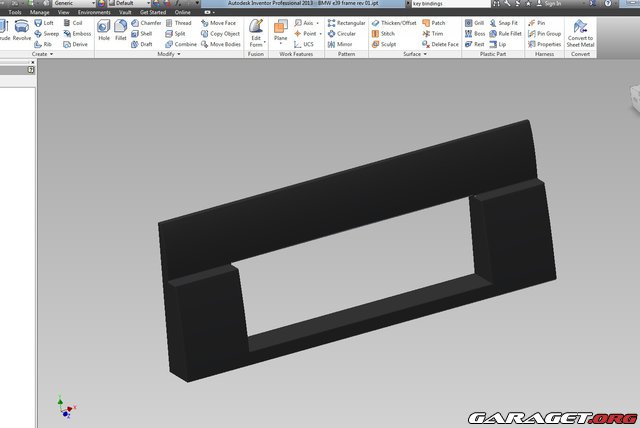Select the Mirror pattern tool
The height and width of the screenshot is (428, 640).
click(x=339, y=44)
